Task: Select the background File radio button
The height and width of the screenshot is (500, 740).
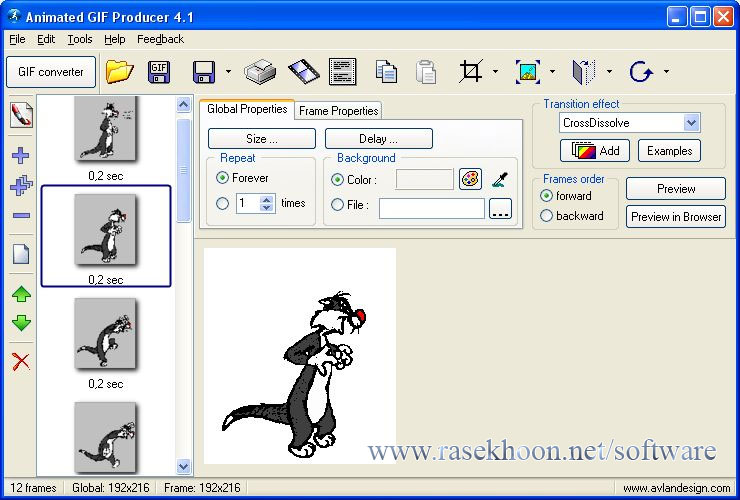Action: [337, 205]
